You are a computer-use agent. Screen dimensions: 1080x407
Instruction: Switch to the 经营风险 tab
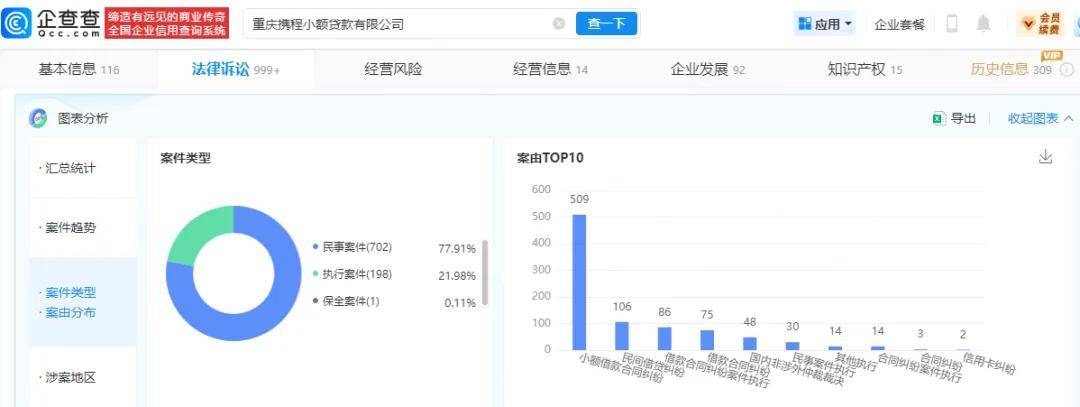(x=393, y=70)
